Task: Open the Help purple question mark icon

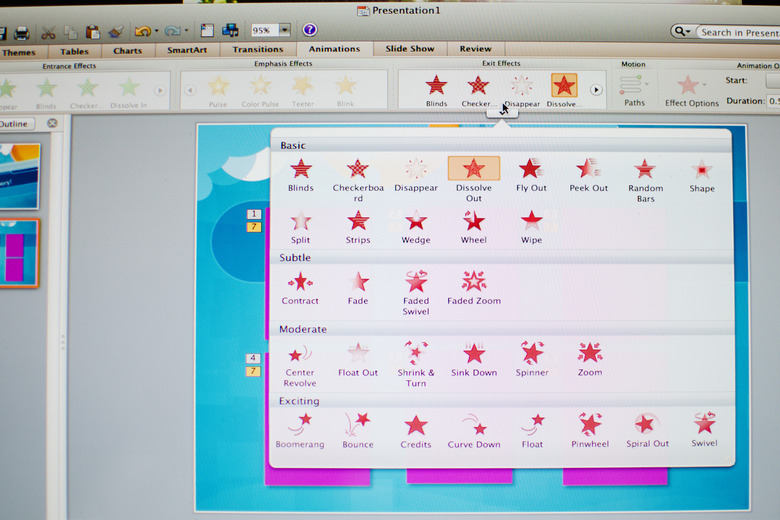Action: tap(310, 30)
